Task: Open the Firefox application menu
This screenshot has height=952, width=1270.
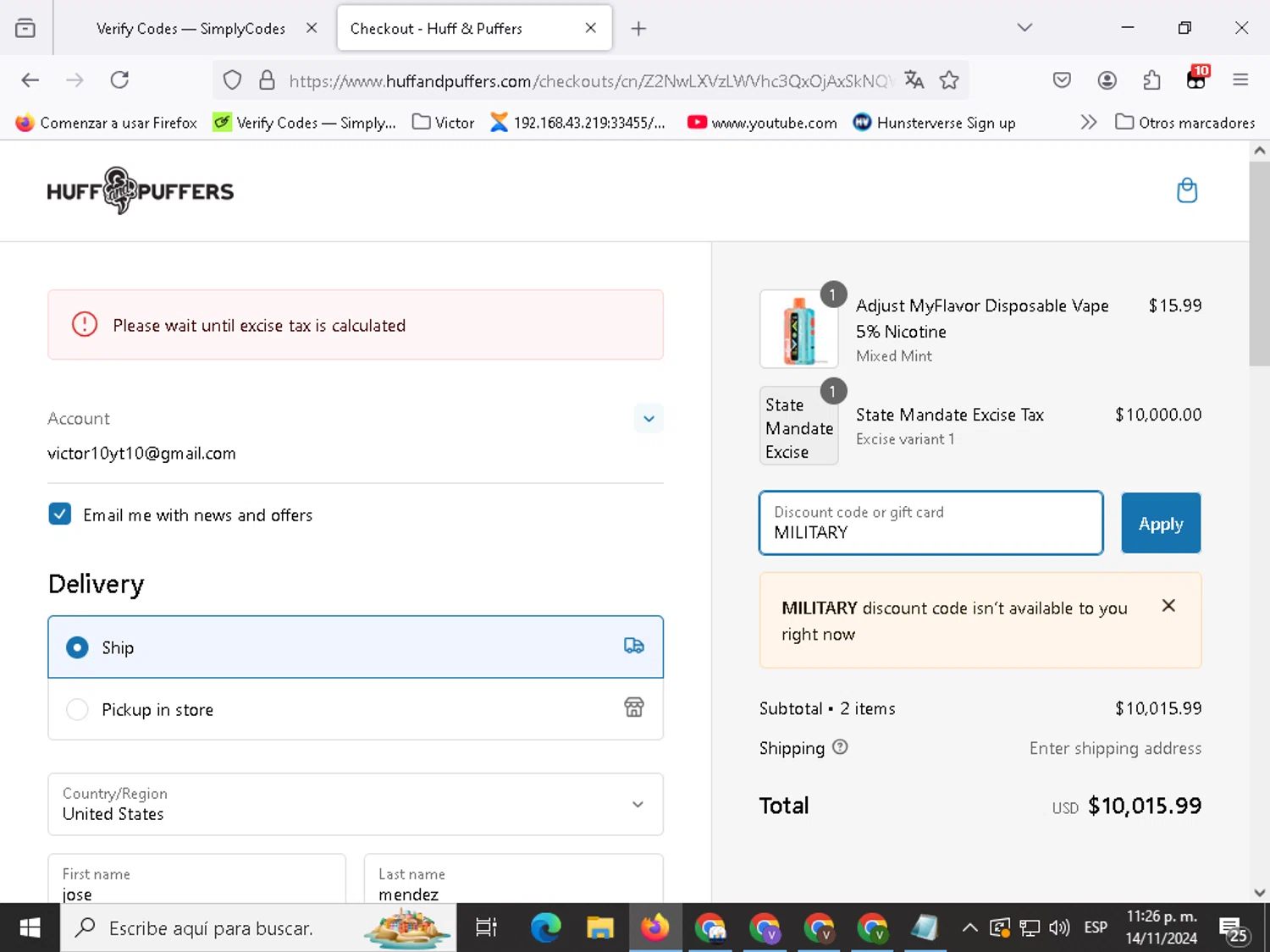Action: [x=1240, y=80]
